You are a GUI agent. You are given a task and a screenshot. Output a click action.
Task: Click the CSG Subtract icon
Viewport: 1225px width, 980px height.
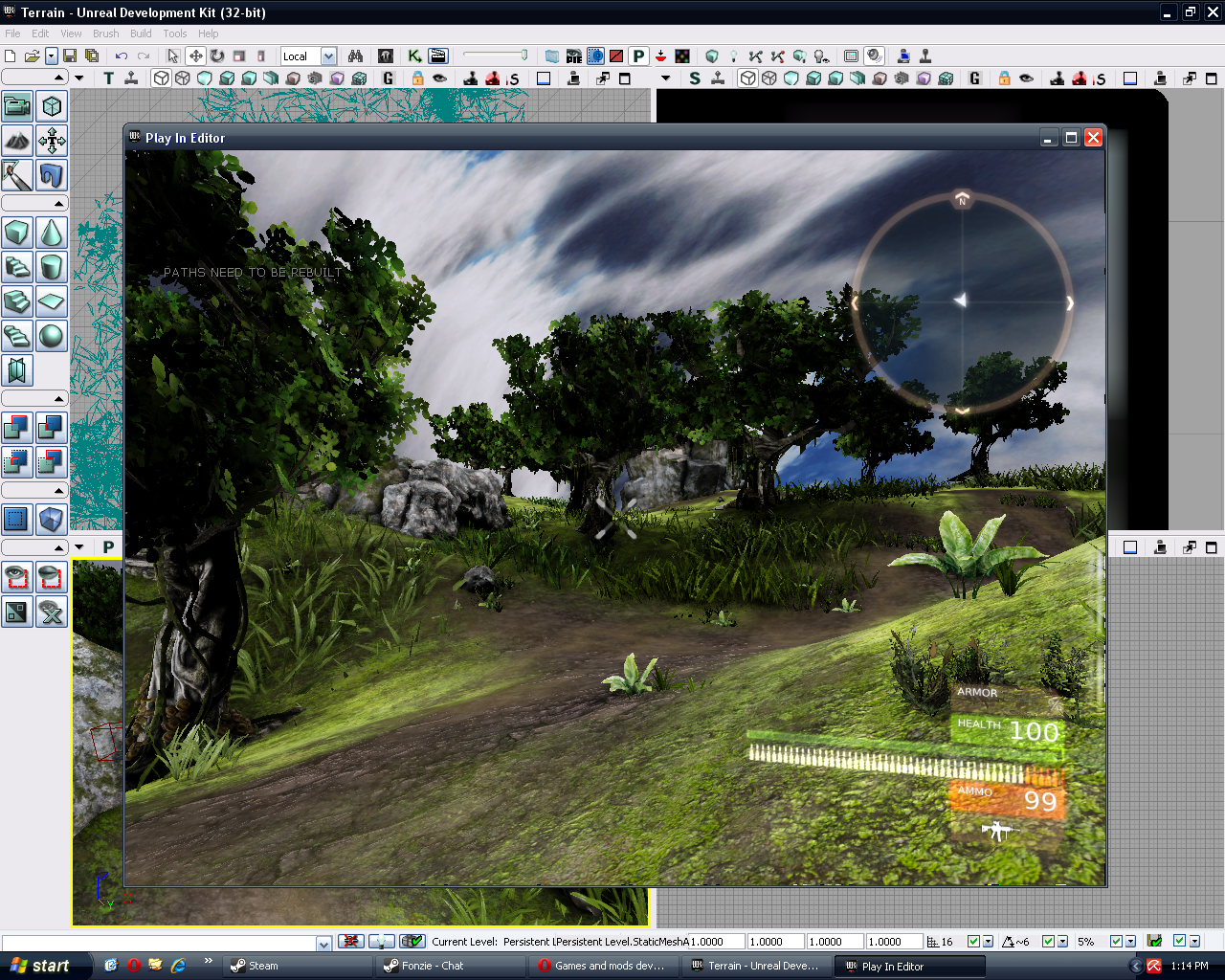tap(52, 428)
